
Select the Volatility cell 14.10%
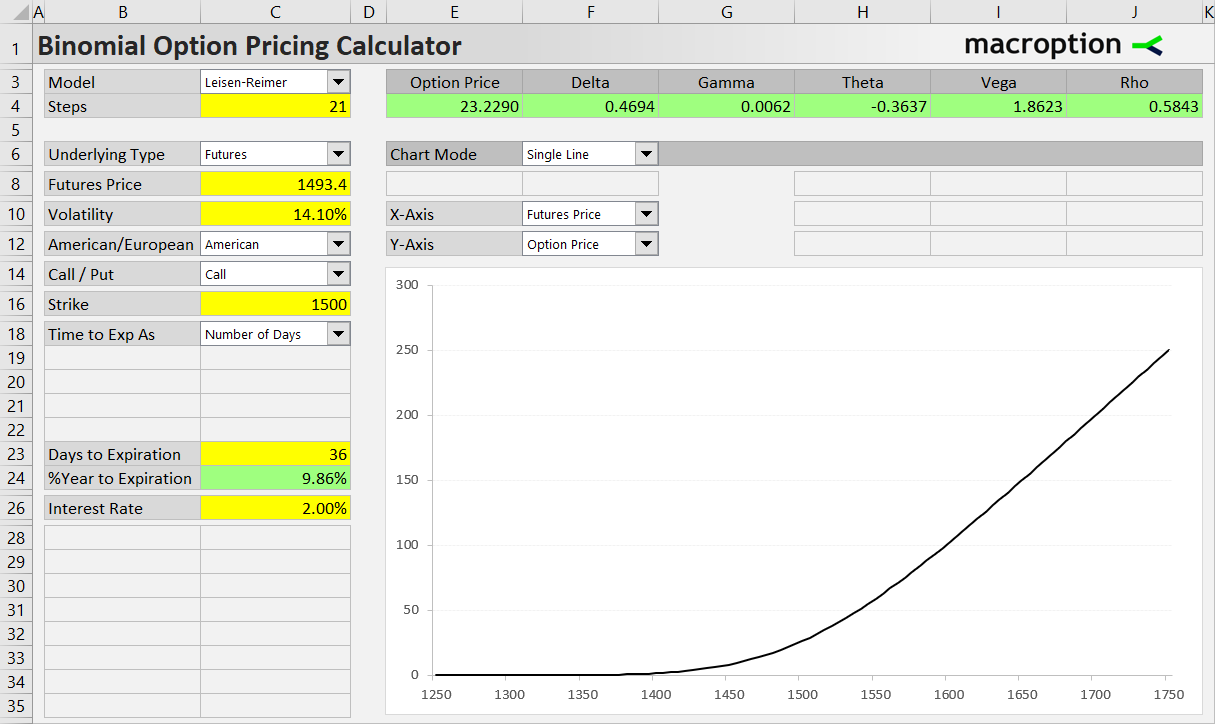276,214
